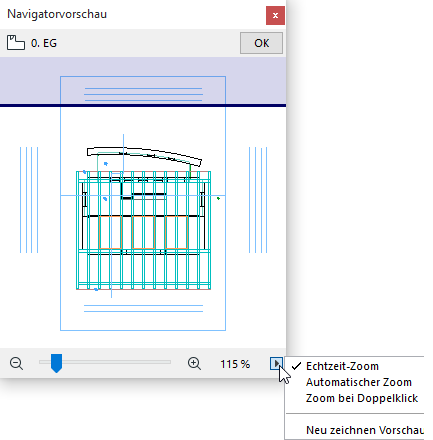Uncheck the Echtzeit-Zoom option
Screen dimensions: 433x440
[x=342, y=366]
